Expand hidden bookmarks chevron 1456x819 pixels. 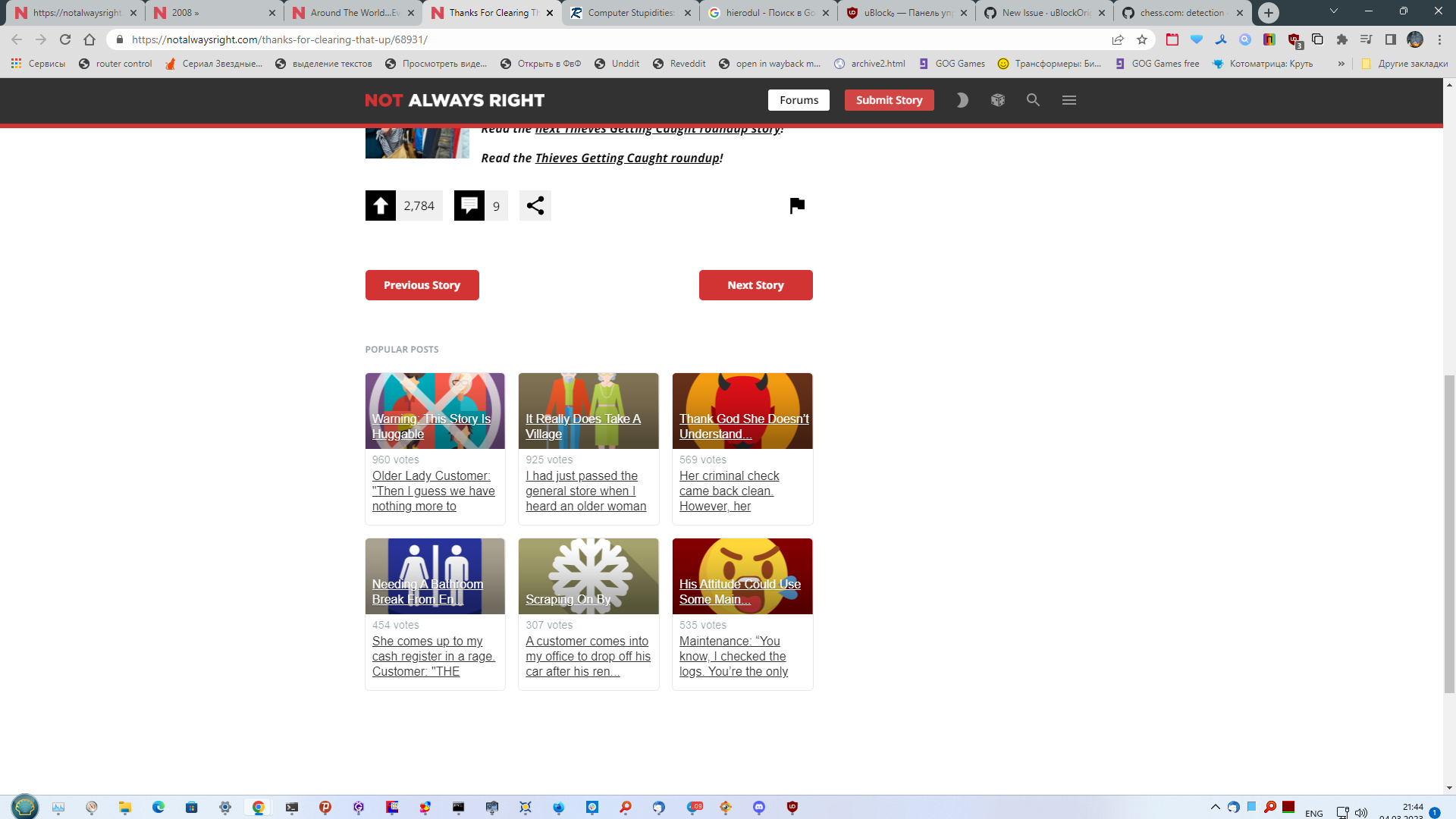pos(1341,64)
